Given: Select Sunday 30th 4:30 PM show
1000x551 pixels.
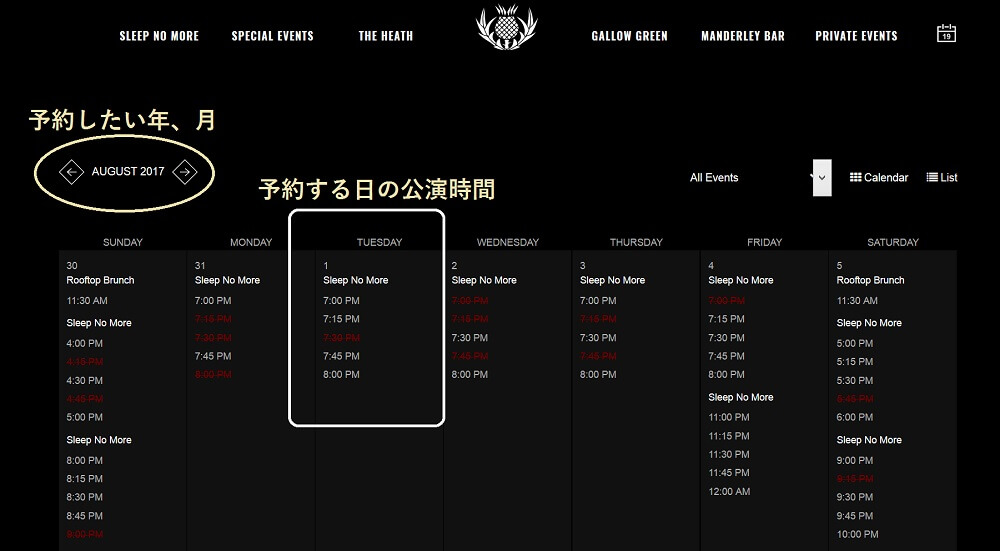Looking at the screenshot, I should pos(84,380).
